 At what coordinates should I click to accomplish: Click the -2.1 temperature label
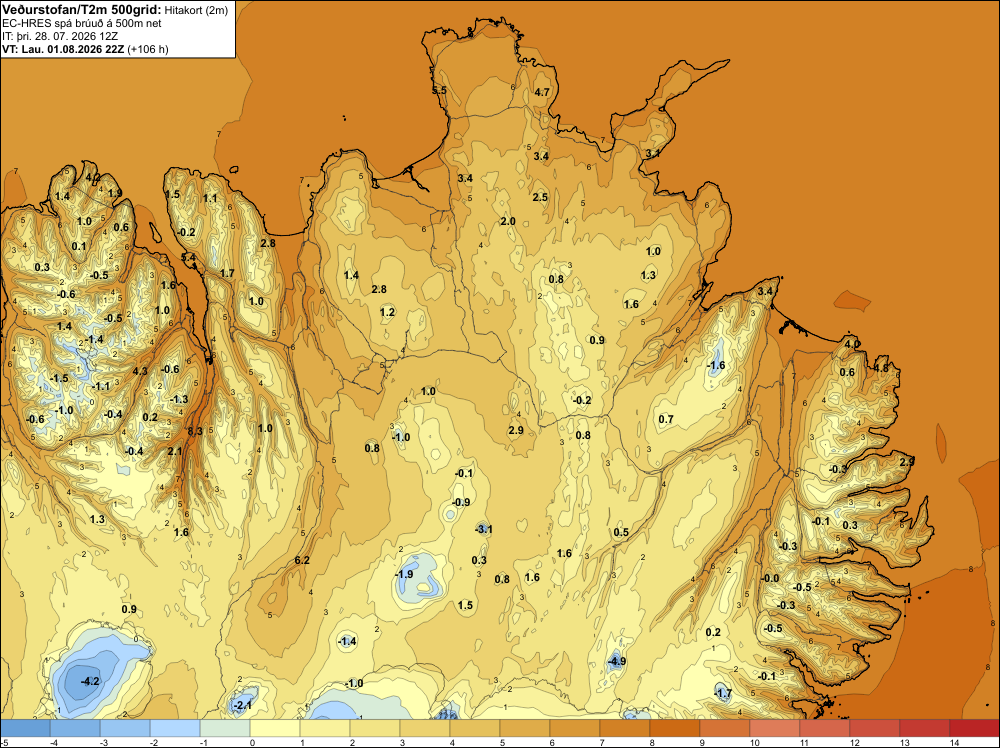tap(242, 705)
